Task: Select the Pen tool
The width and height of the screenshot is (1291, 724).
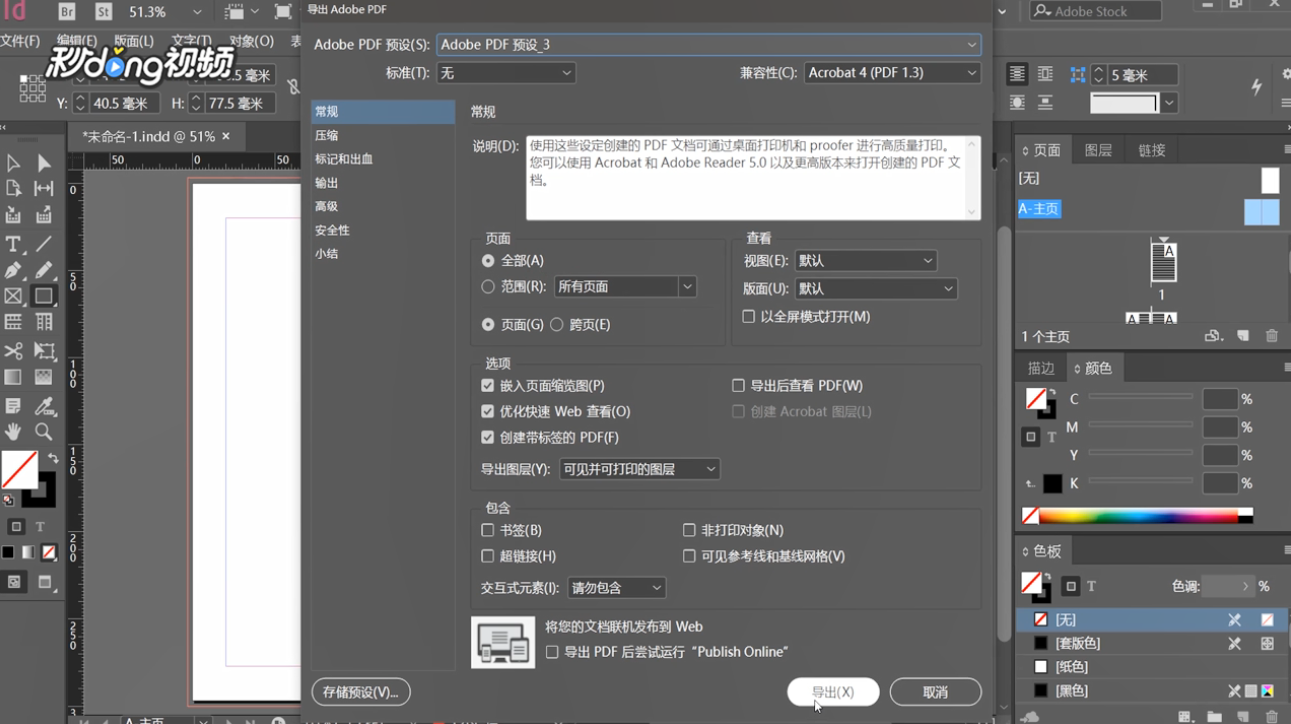Action: pyautogui.click(x=13, y=270)
